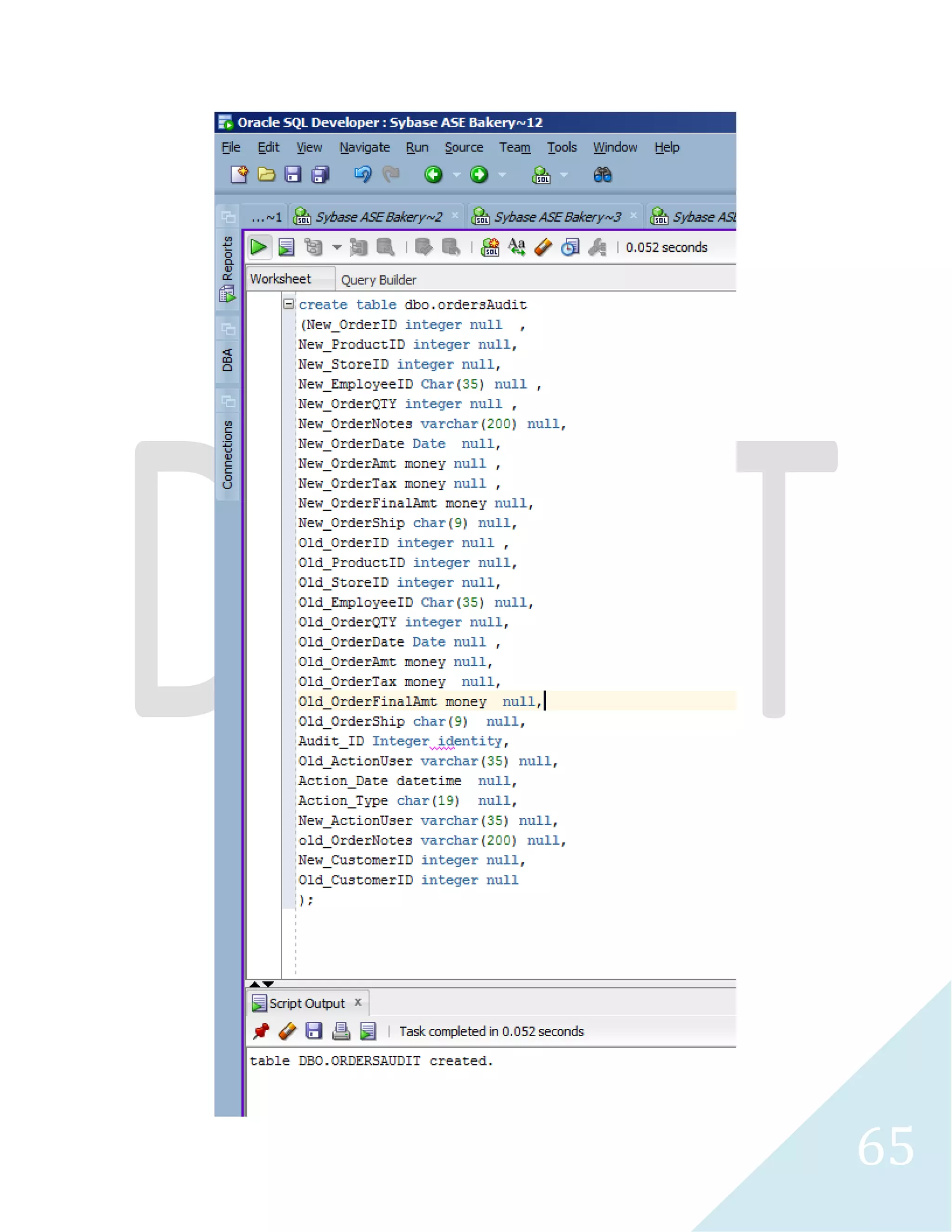Click the Run Script icon in worksheet toolbar
This screenshot has height=1232, width=952.
[x=286, y=247]
